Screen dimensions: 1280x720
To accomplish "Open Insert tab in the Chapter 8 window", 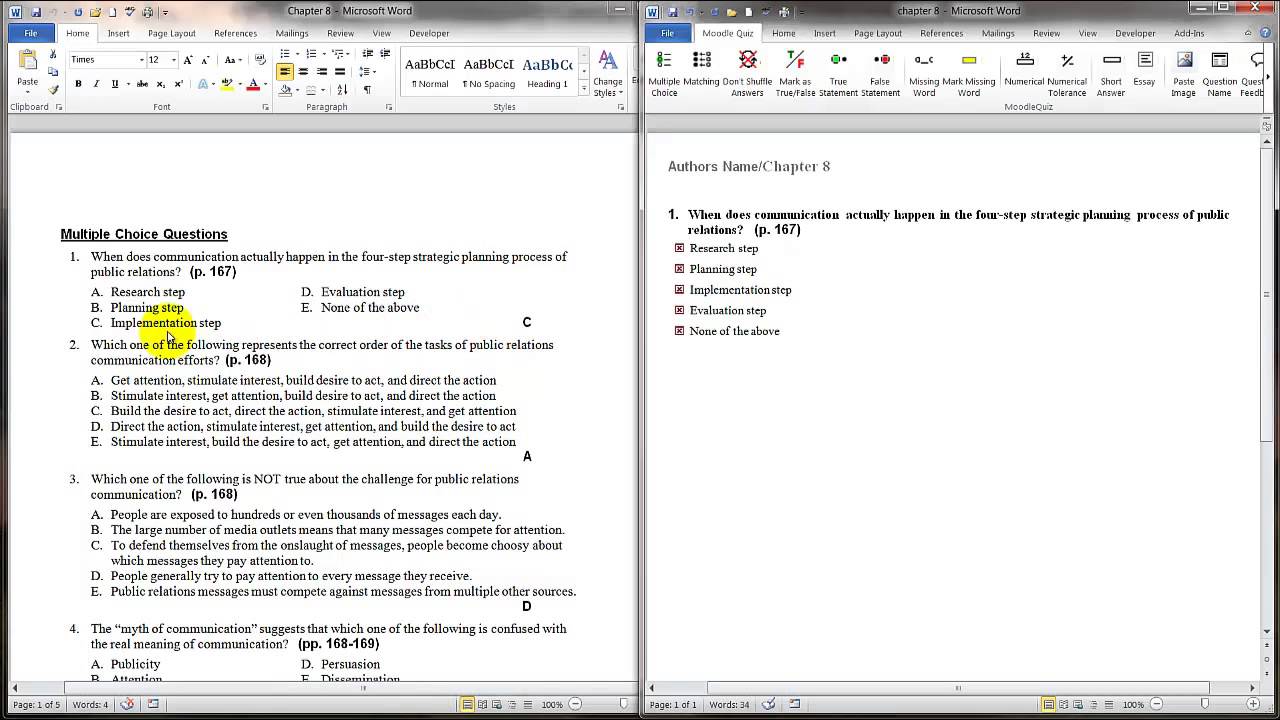I will [118, 33].
